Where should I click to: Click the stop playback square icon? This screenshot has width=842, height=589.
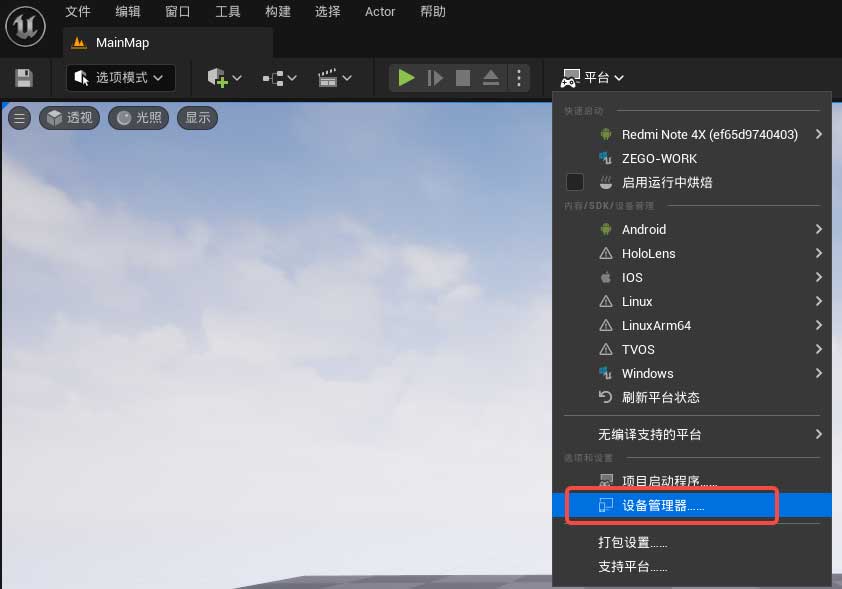pos(463,78)
